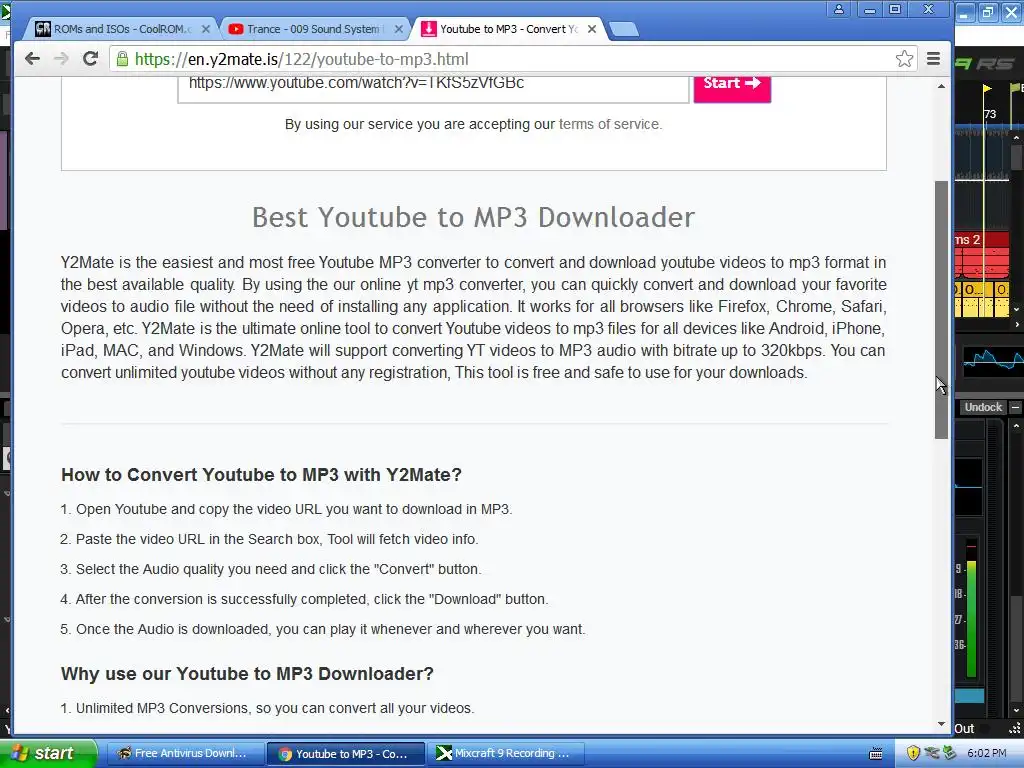Click the page's vertical scrollbar thumb
The image size is (1024, 768).
pos(941,310)
